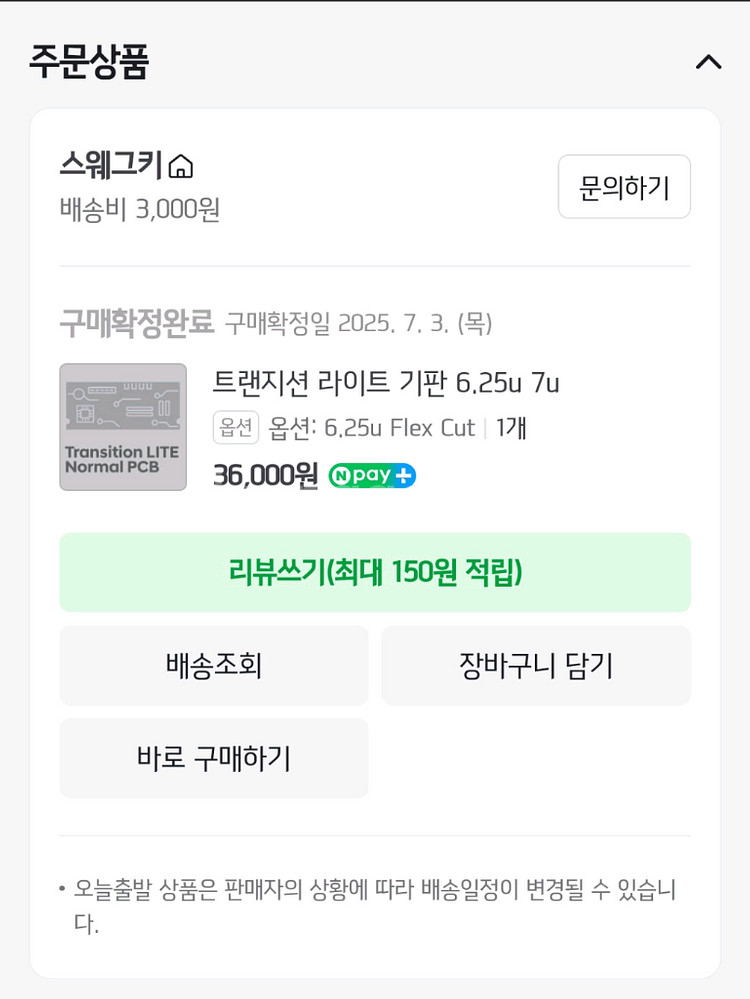
Task: Click the 구매확정일 2025. 7. 3. date text
Action: coord(358,323)
